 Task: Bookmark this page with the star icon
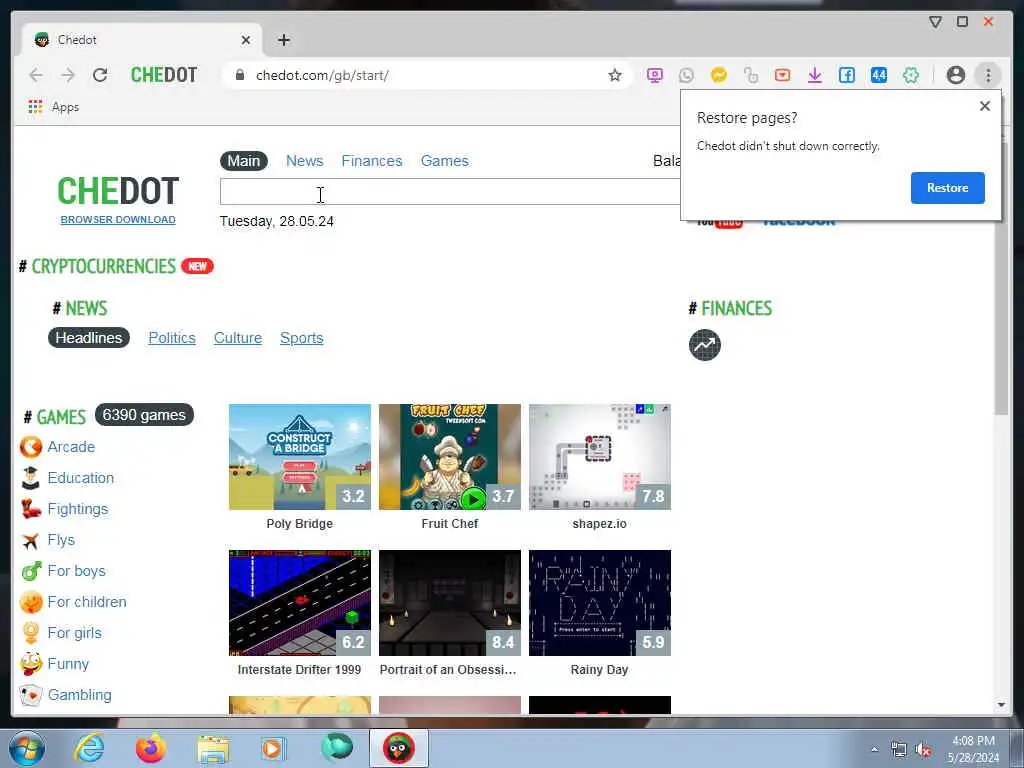[615, 75]
